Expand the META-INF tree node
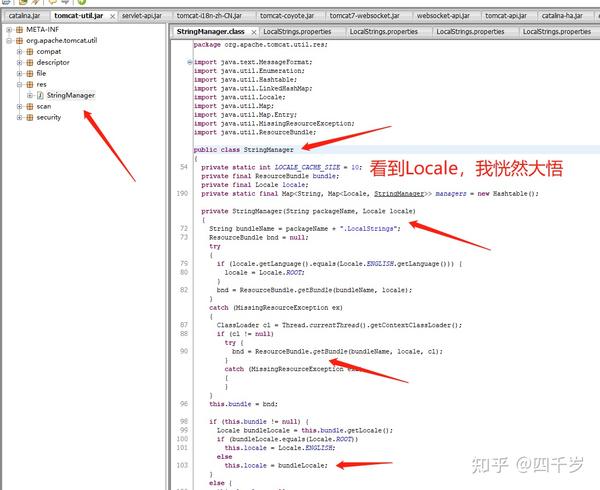 tap(9, 29)
